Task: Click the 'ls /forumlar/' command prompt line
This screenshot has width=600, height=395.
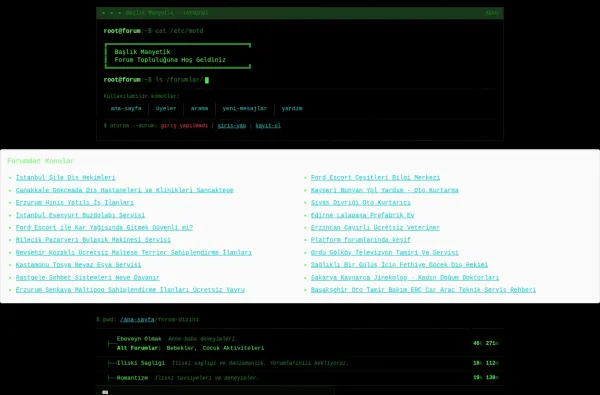Action: 156,80
